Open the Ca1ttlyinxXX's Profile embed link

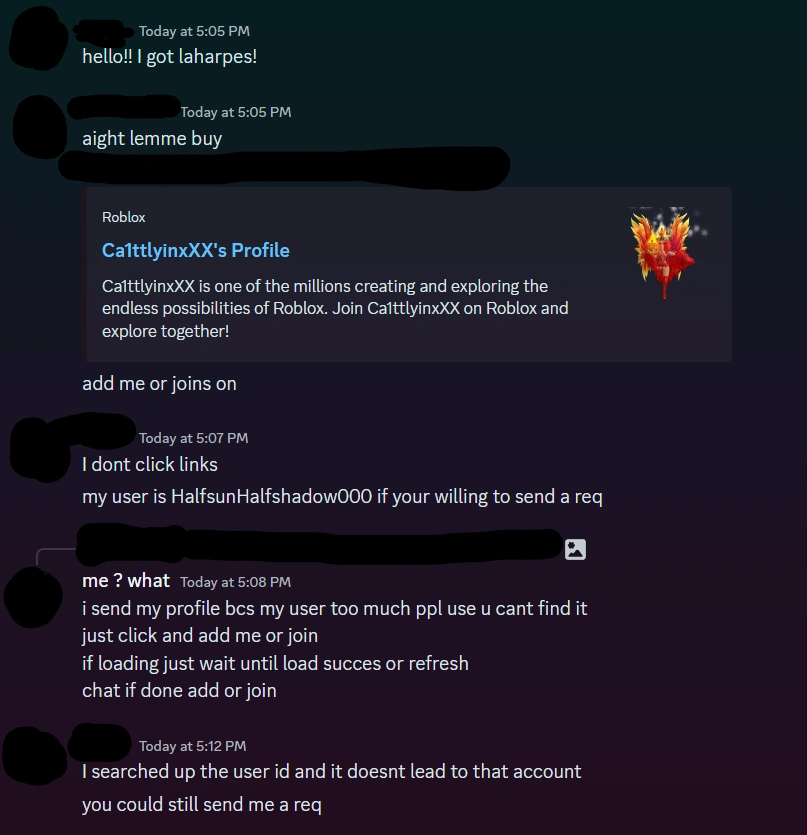(x=195, y=250)
